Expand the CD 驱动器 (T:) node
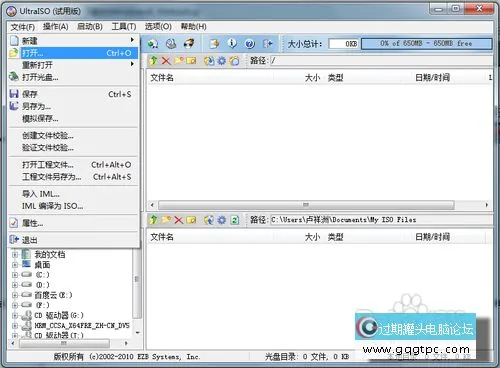Viewport: 500px width, 368px height. [x=15, y=335]
